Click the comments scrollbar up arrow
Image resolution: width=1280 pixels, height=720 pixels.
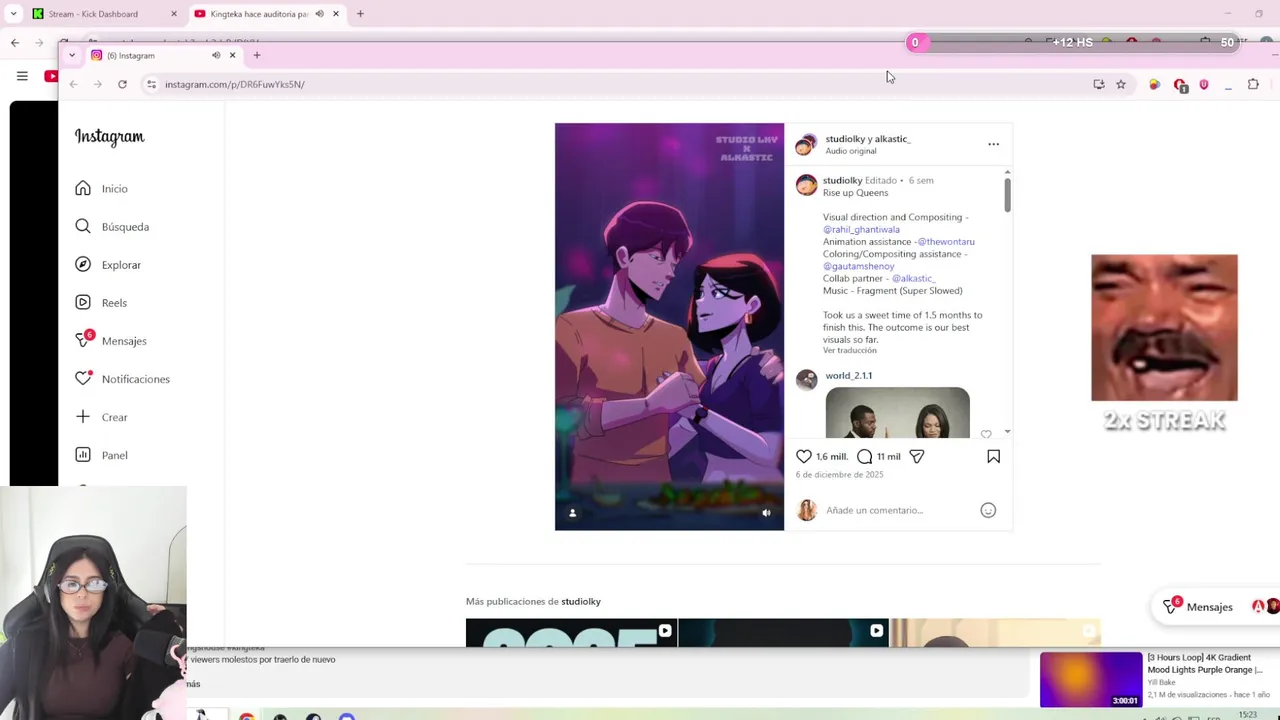click(x=1007, y=172)
